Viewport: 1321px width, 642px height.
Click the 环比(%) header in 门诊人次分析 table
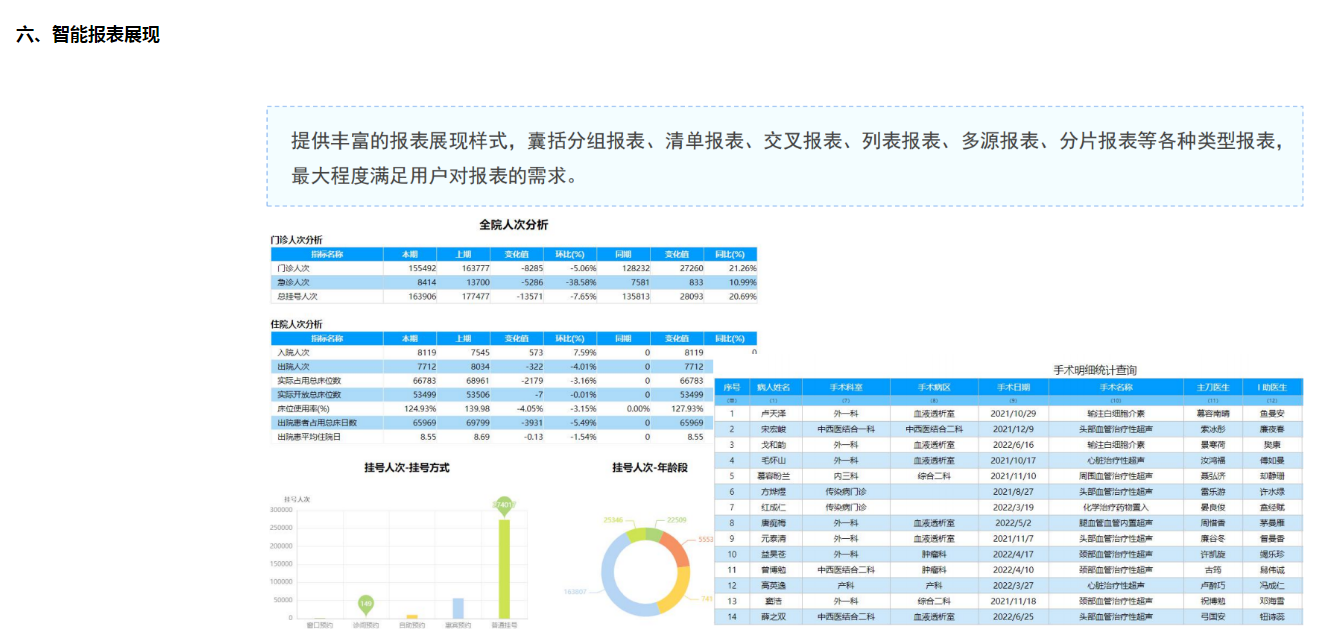(x=570, y=254)
